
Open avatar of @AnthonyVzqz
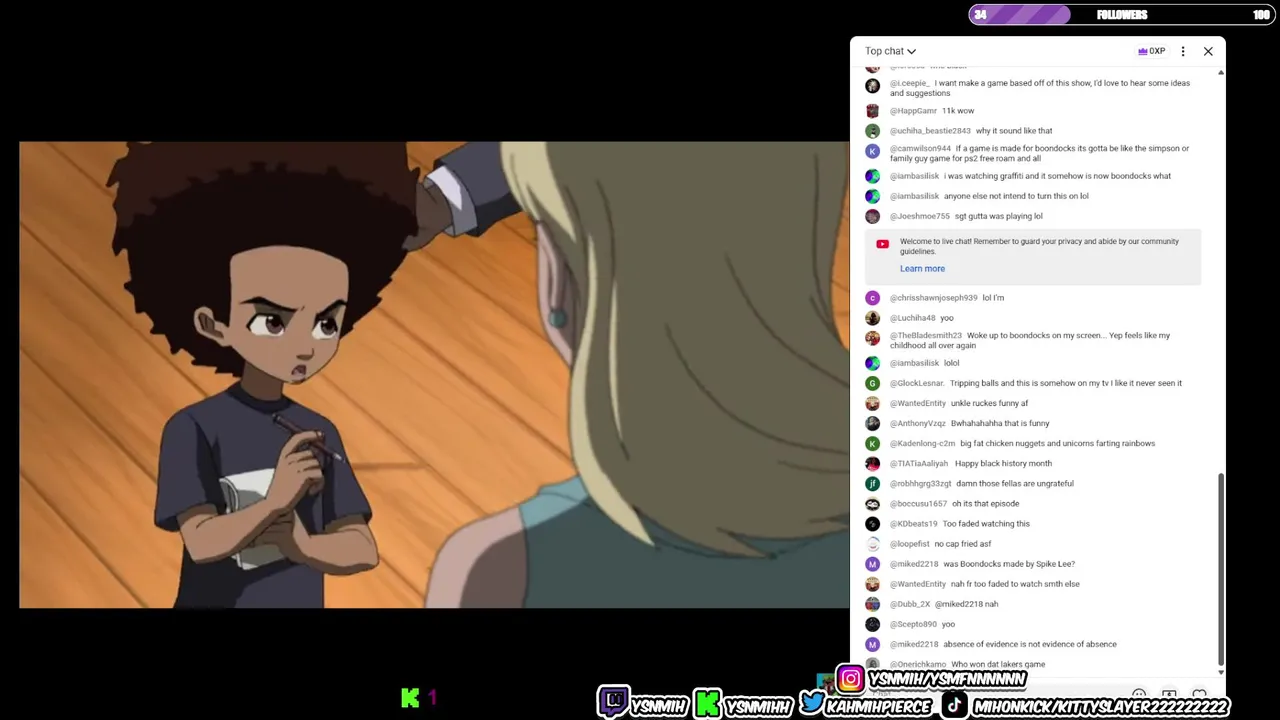pyautogui.click(x=872, y=423)
